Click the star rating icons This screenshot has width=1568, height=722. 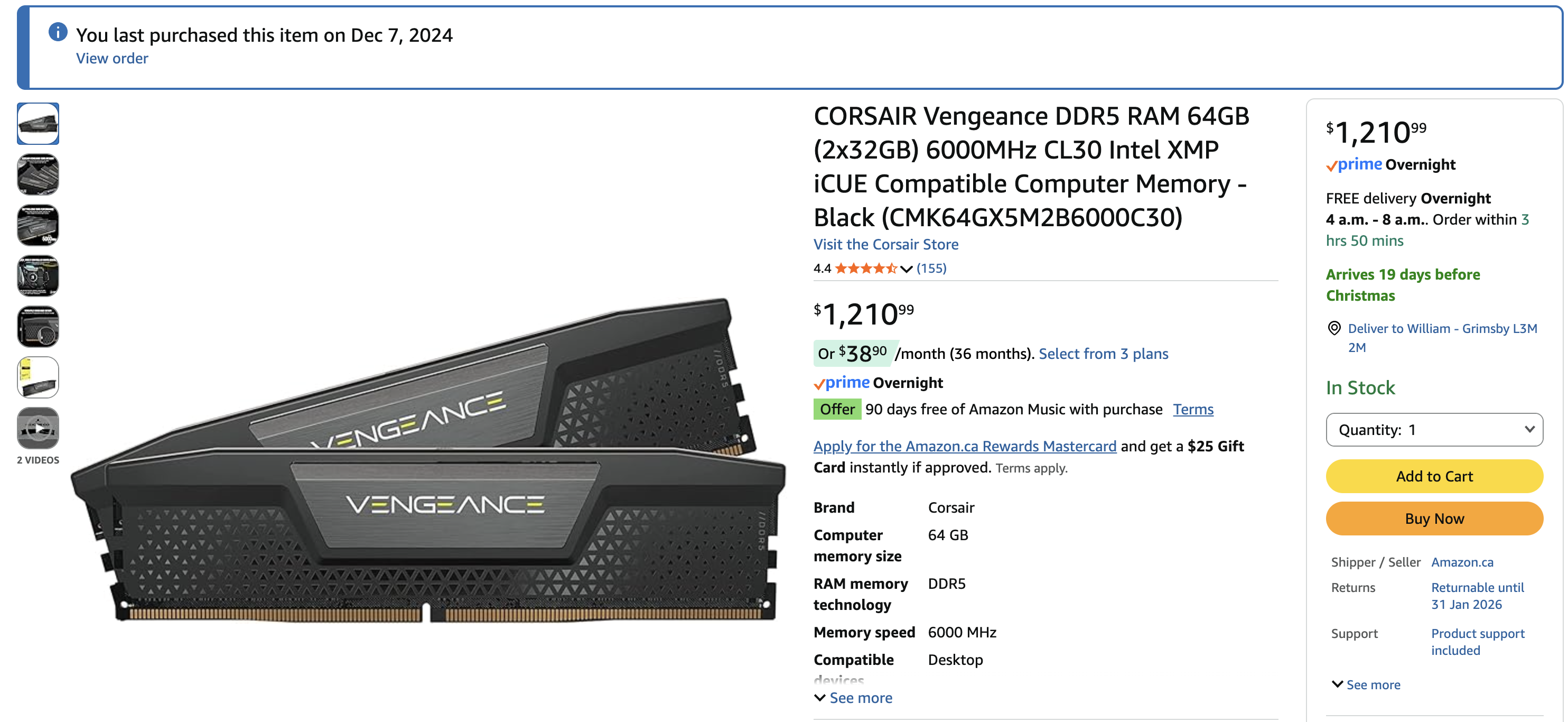click(x=865, y=269)
